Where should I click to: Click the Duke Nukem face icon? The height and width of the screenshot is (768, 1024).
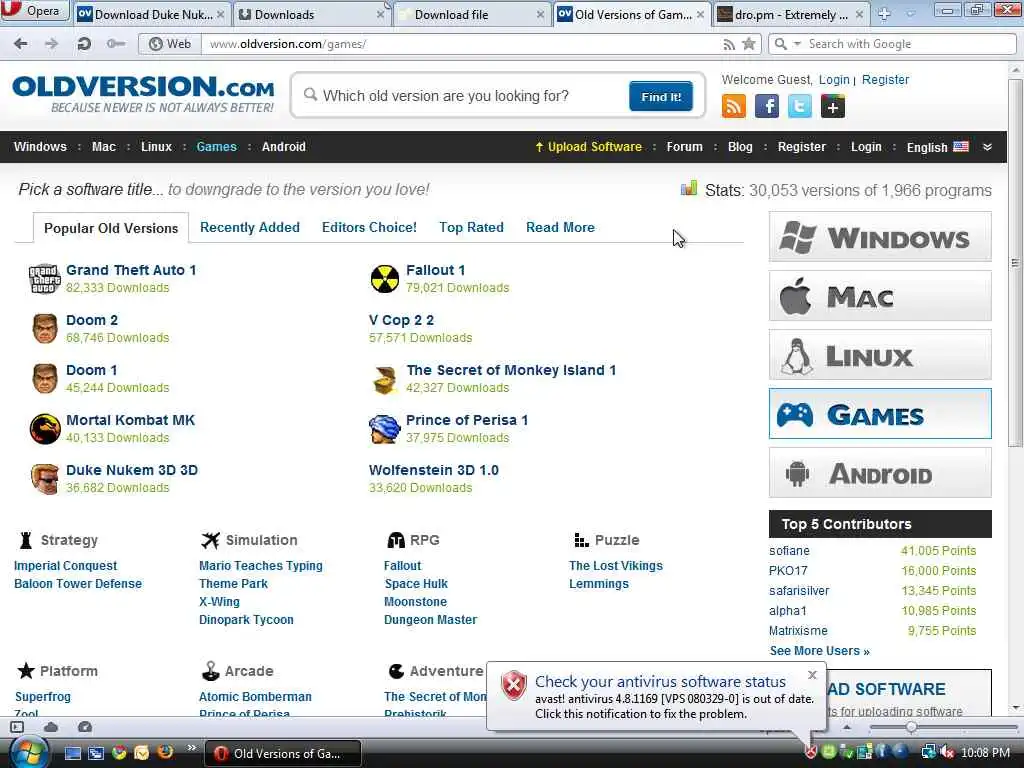(45, 479)
